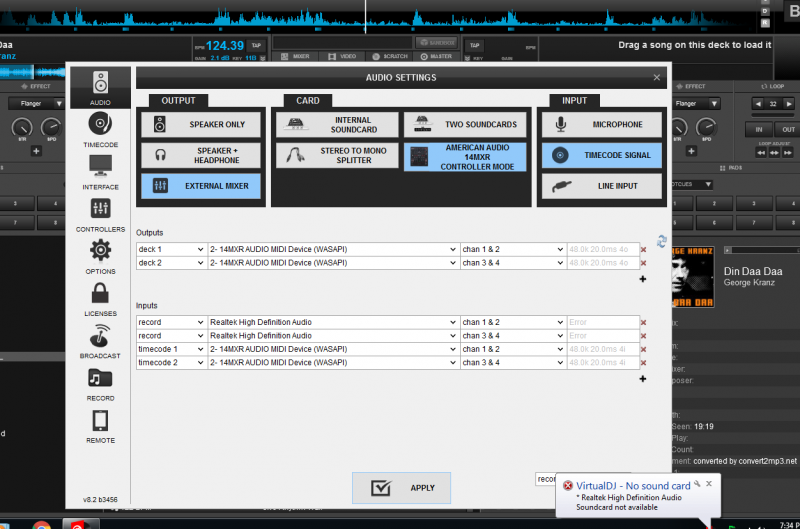
Task: Open right deck Flanger effect dropdown
Action: click(x=696, y=104)
